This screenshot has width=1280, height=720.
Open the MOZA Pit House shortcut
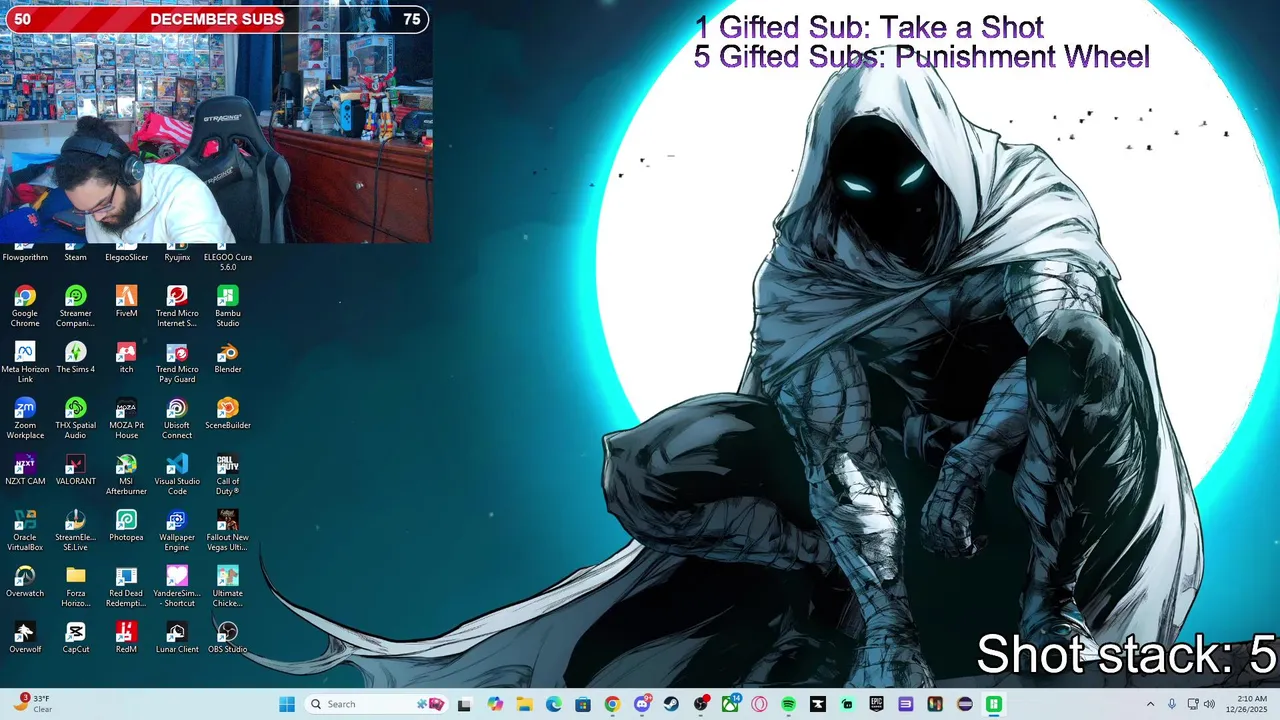[x=126, y=419]
